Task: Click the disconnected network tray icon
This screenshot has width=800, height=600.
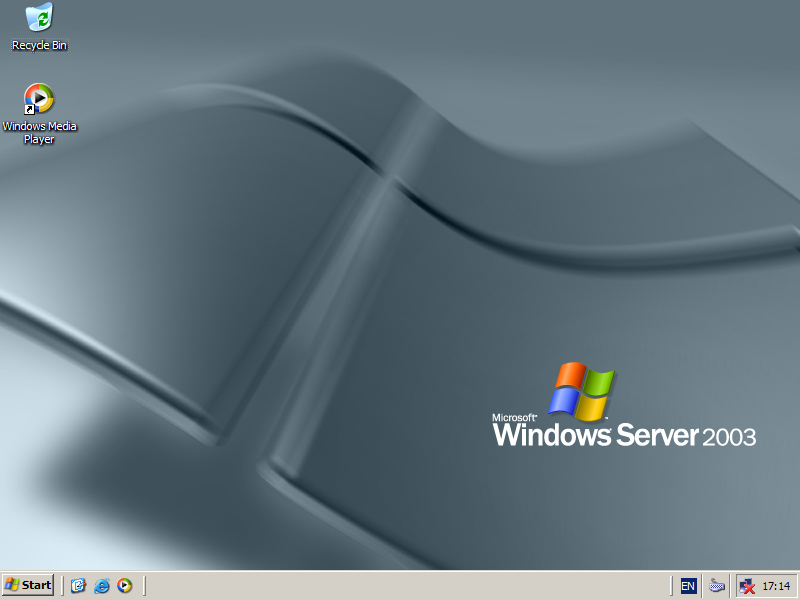Action: click(747, 586)
